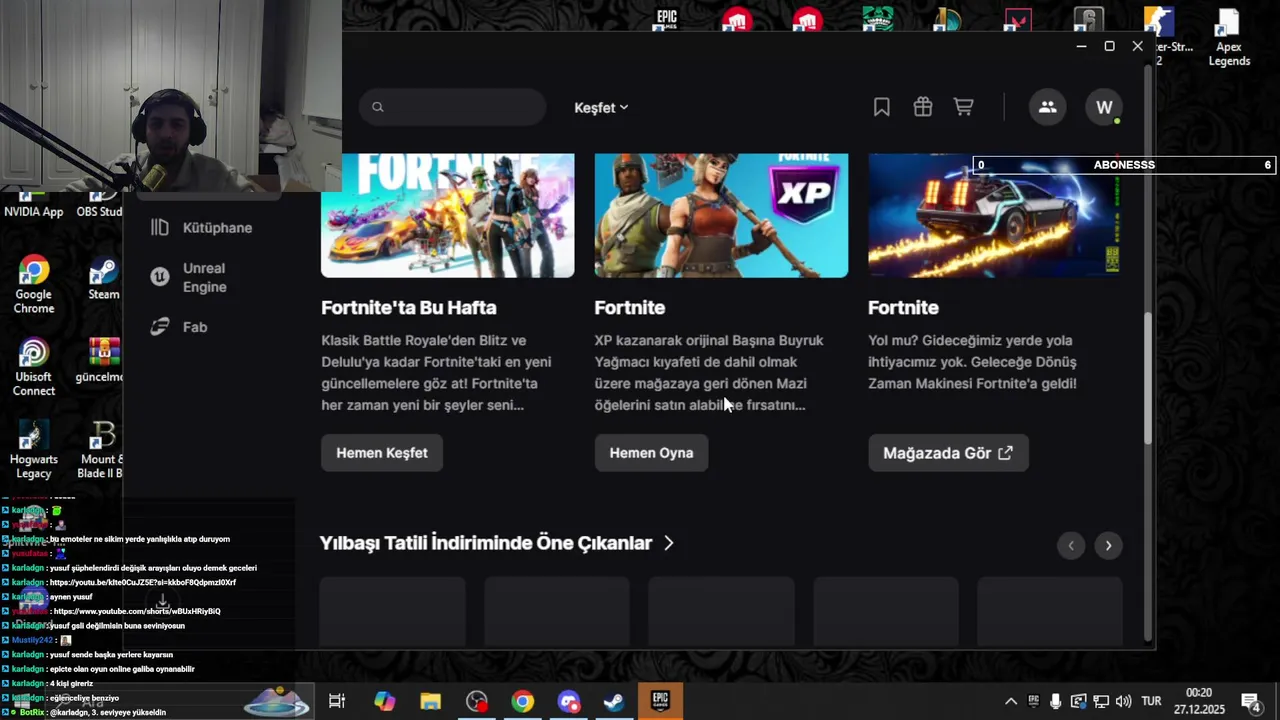The image size is (1280, 720).
Task: Open the volume icon in system tray
Action: point(1124,701)
